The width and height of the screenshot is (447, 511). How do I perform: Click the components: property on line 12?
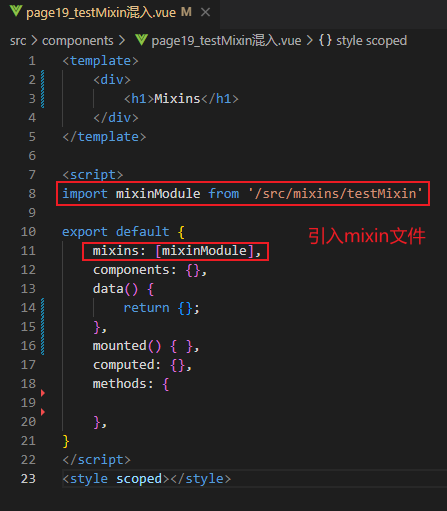tap(135, 270)
